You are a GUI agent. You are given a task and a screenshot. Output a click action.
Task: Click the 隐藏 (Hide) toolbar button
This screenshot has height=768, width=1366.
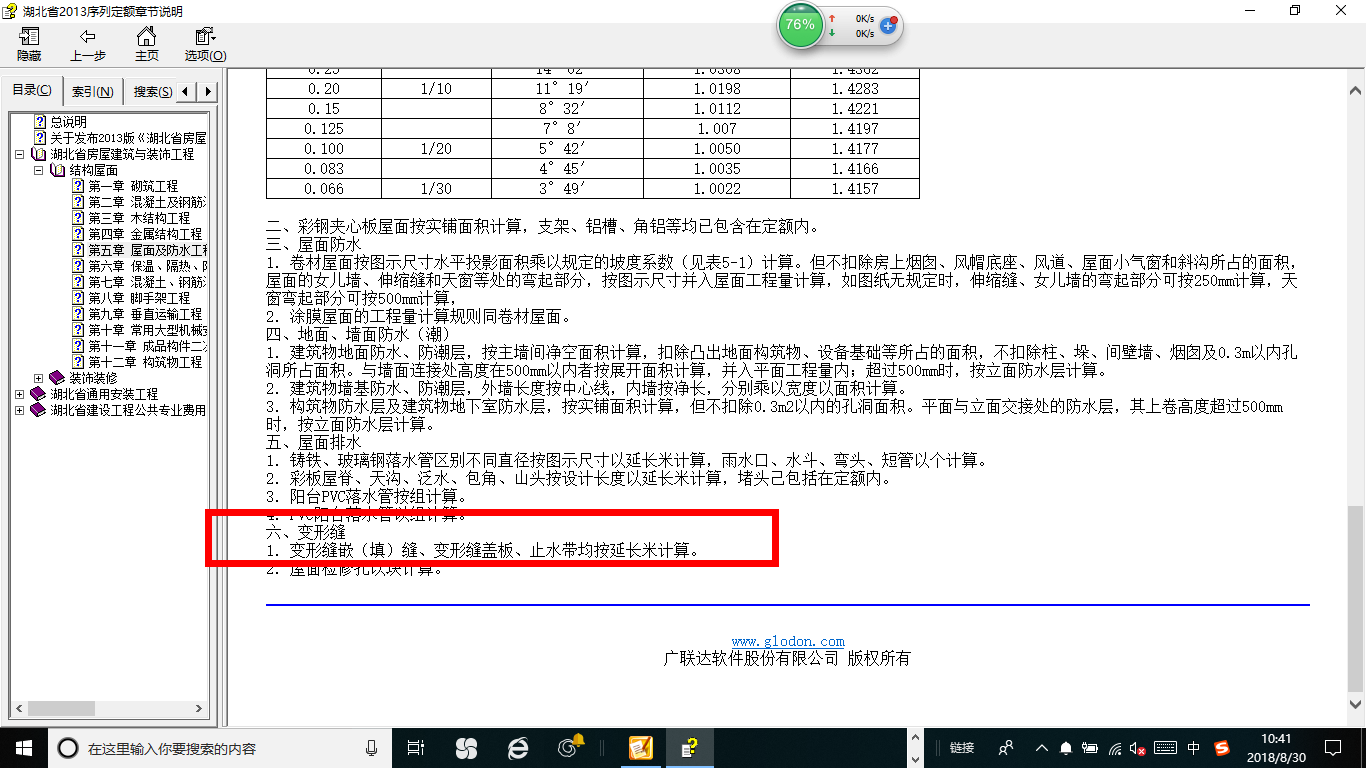pos(29,45)
